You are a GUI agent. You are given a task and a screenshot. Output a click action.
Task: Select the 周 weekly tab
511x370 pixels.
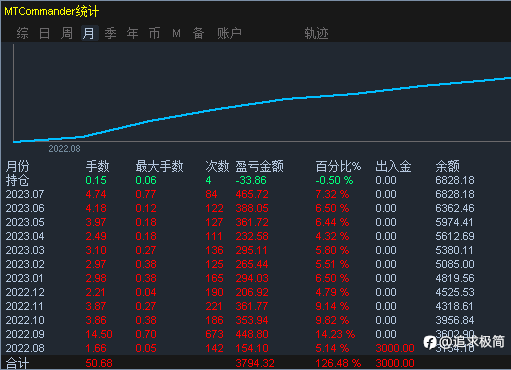[67, 33]
